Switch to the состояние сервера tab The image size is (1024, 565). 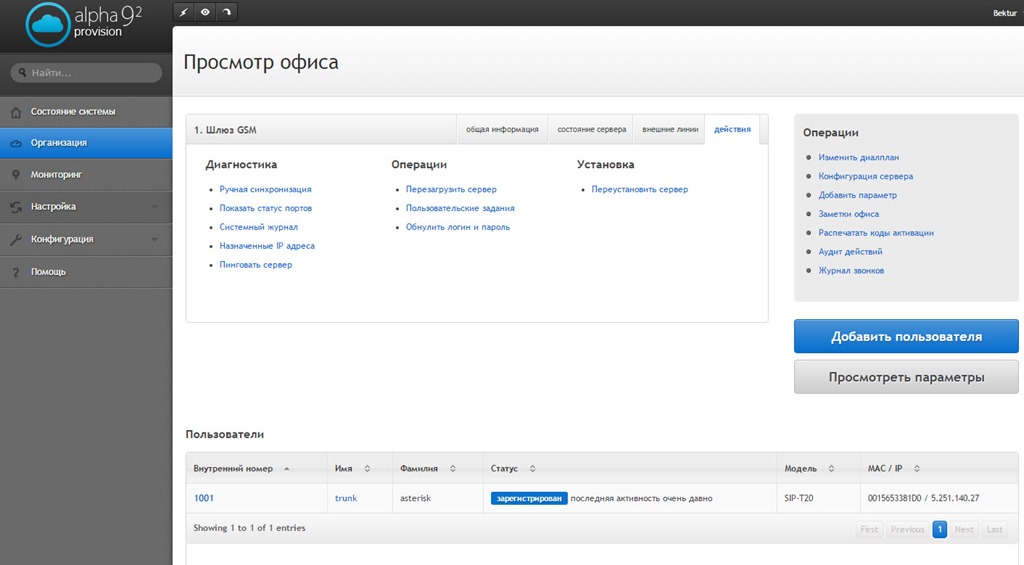click(x=592, y=129)
